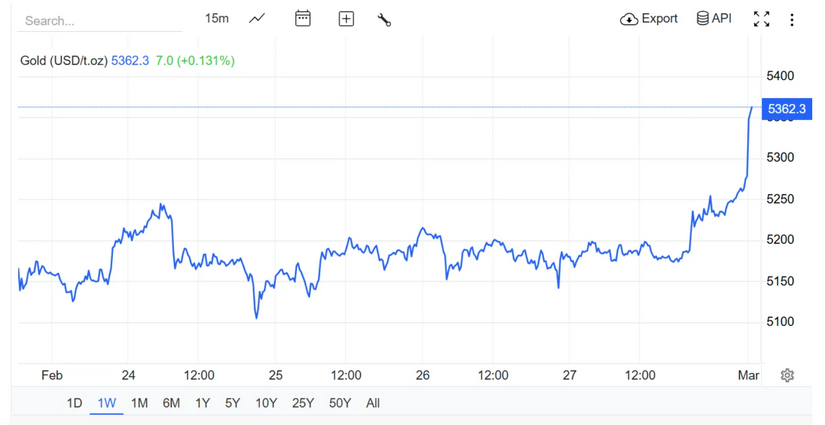Select the All time range
Screen dimensions: 825x425
click(x=373, y=403)
